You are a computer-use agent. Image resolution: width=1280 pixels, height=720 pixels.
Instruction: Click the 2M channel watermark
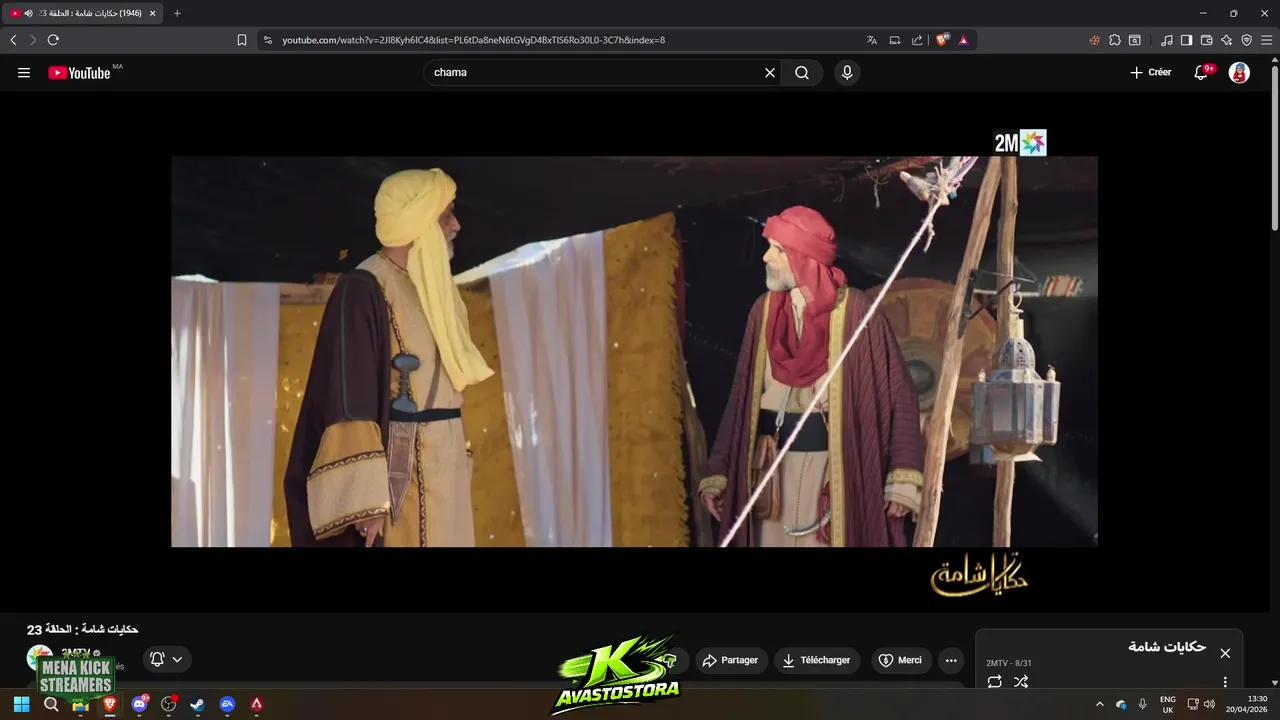tap(1020, 143)
